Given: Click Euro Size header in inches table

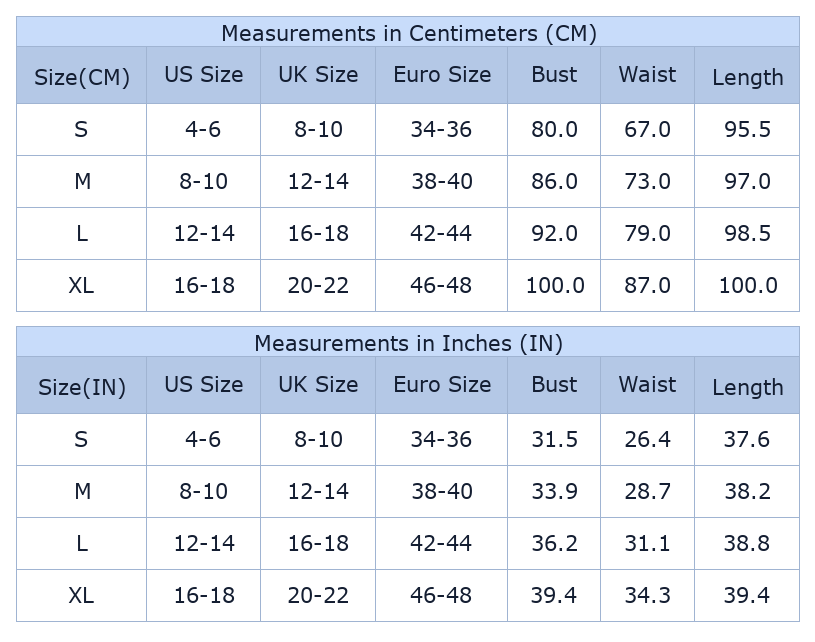Looking at the screenshot, I should pos(442,385).
